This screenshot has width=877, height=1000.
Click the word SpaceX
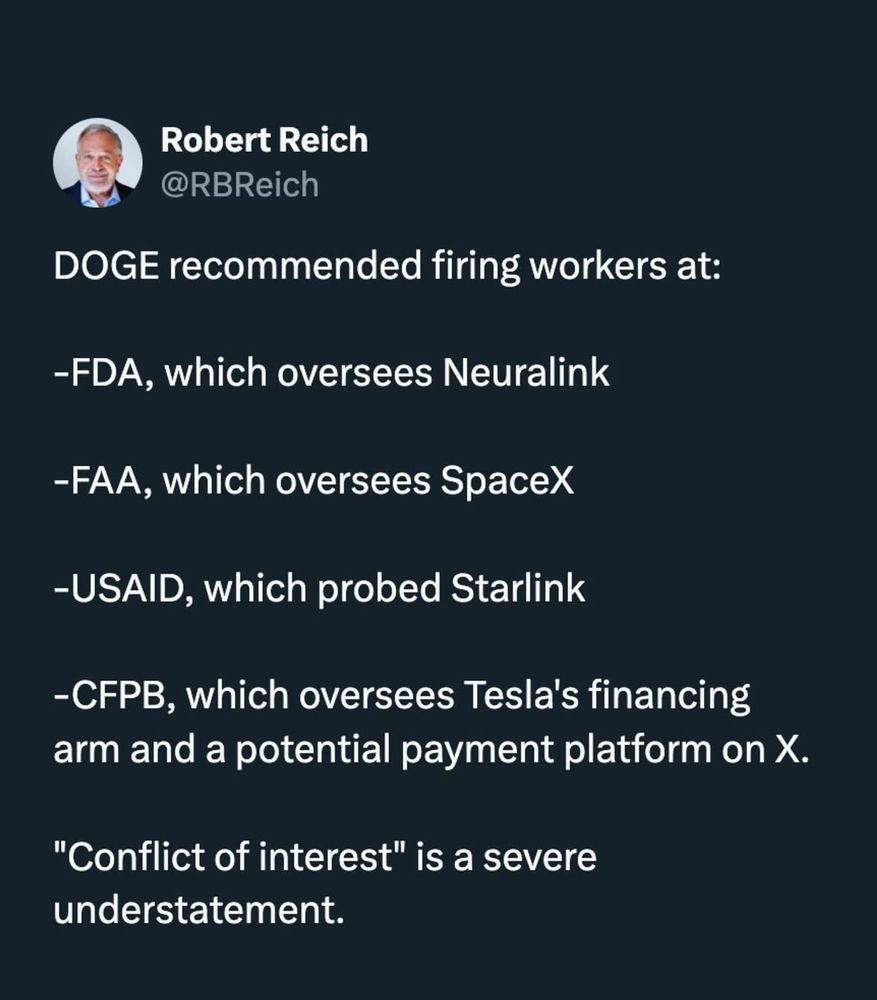(507, 480)
